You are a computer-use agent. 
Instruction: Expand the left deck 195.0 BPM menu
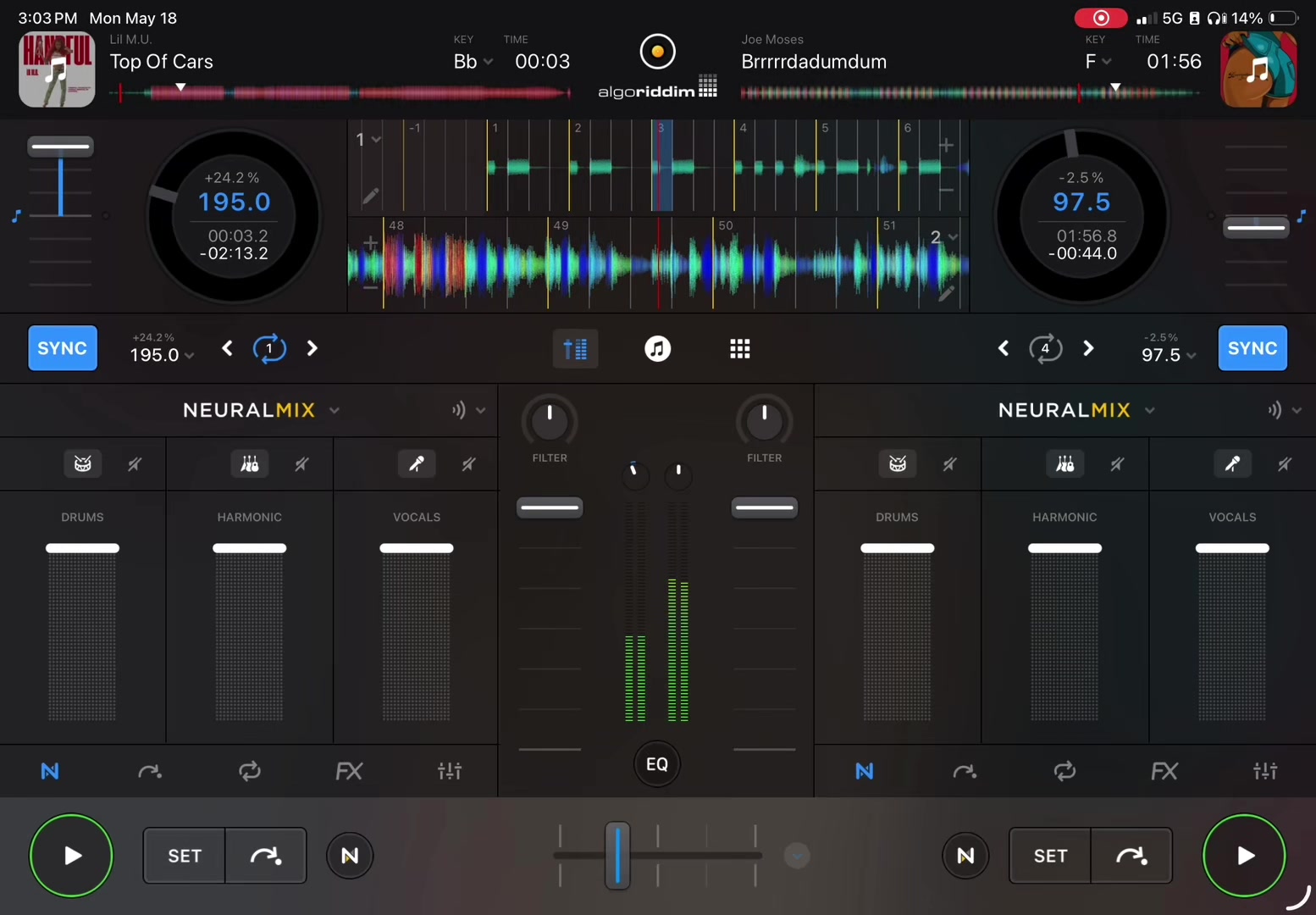162,355
